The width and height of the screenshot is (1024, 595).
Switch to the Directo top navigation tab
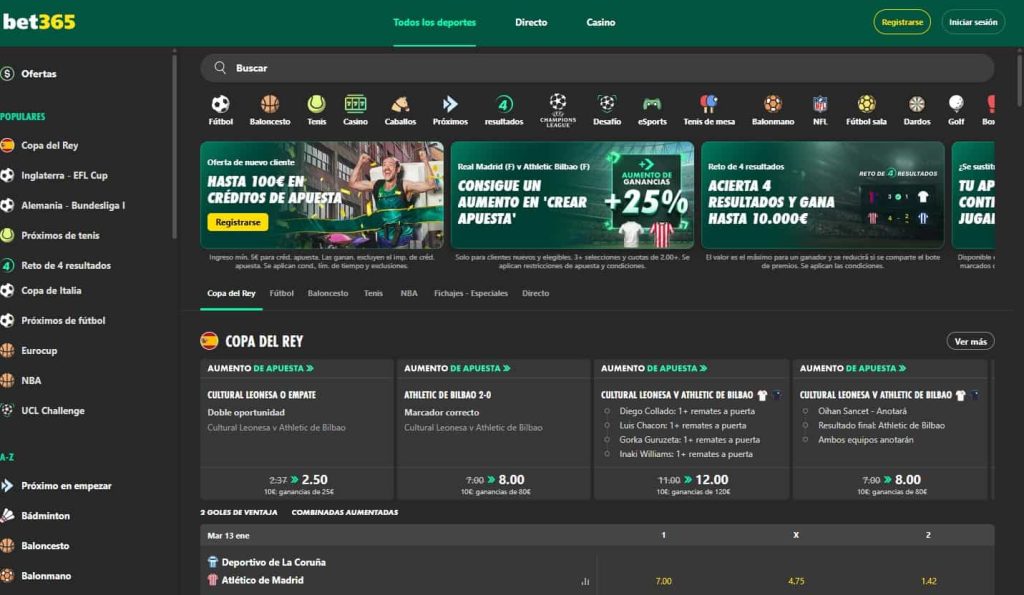pos(531,22)
